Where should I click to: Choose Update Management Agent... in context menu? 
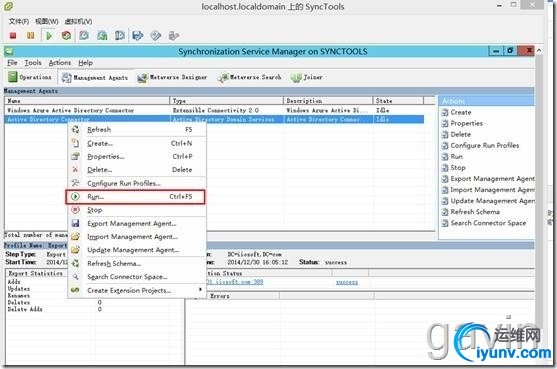click(x=136, y=250)
